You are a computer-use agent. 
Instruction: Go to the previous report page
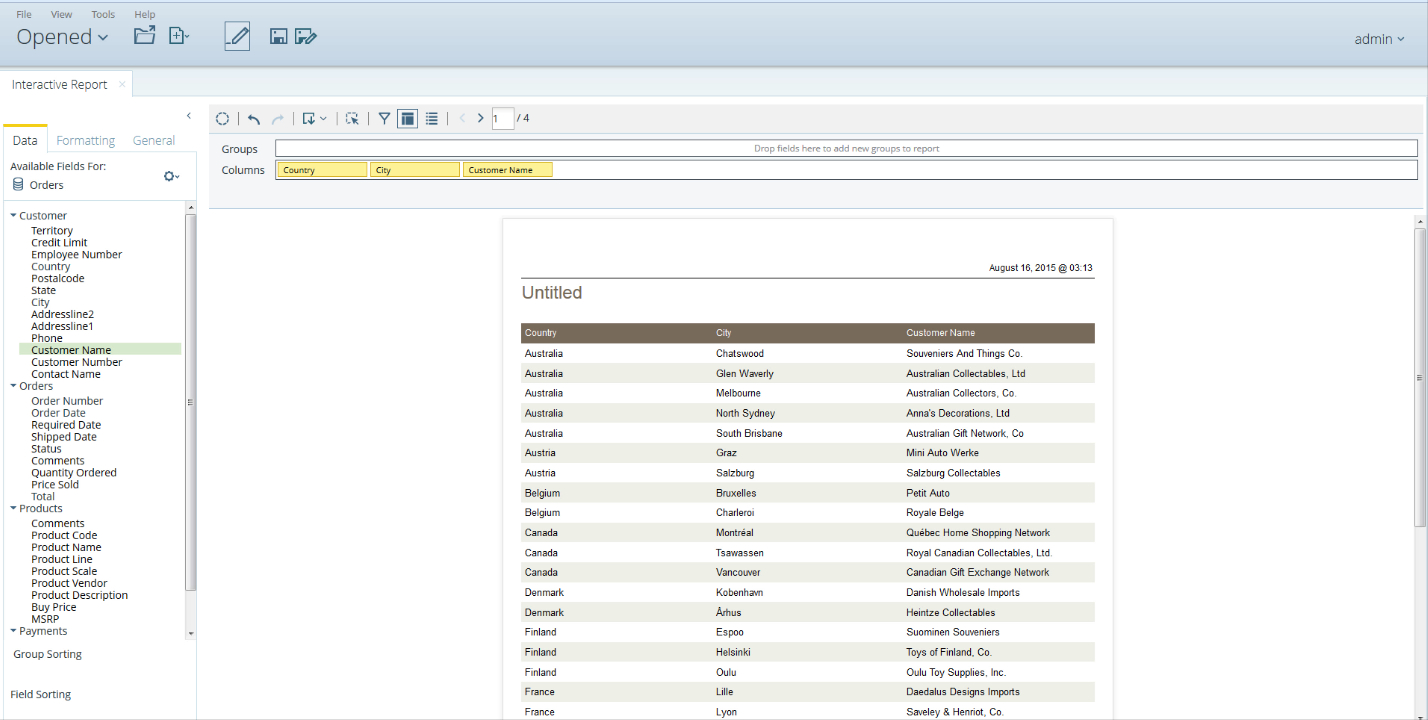(x=462, y=119)
